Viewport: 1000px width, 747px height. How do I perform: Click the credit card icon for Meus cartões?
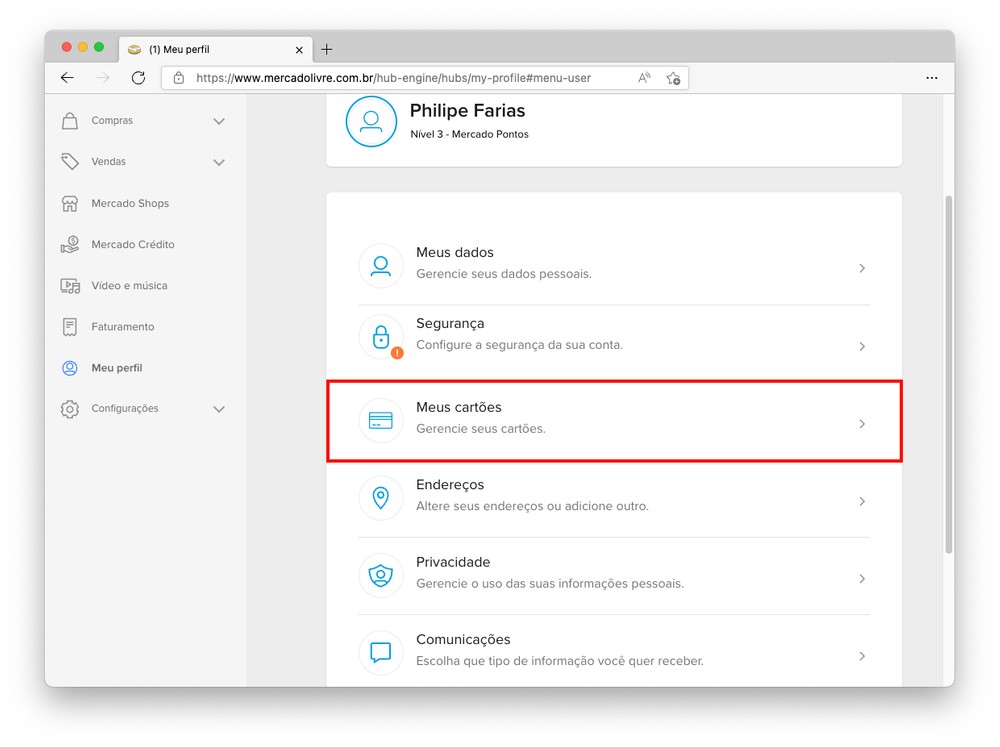pos(380,421)
